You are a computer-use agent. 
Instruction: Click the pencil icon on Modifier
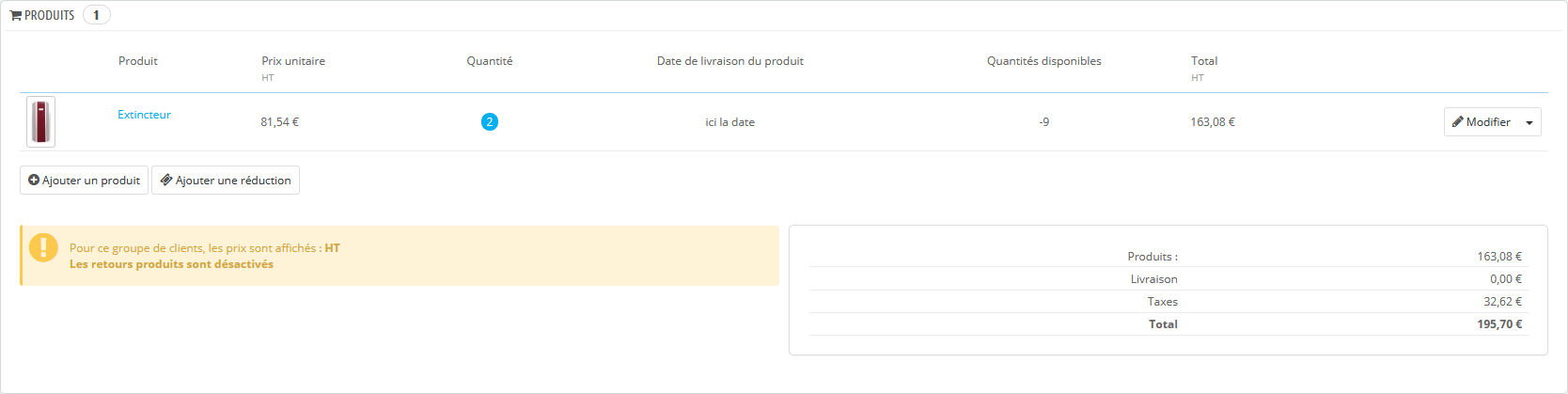(x=1458, y=122)
